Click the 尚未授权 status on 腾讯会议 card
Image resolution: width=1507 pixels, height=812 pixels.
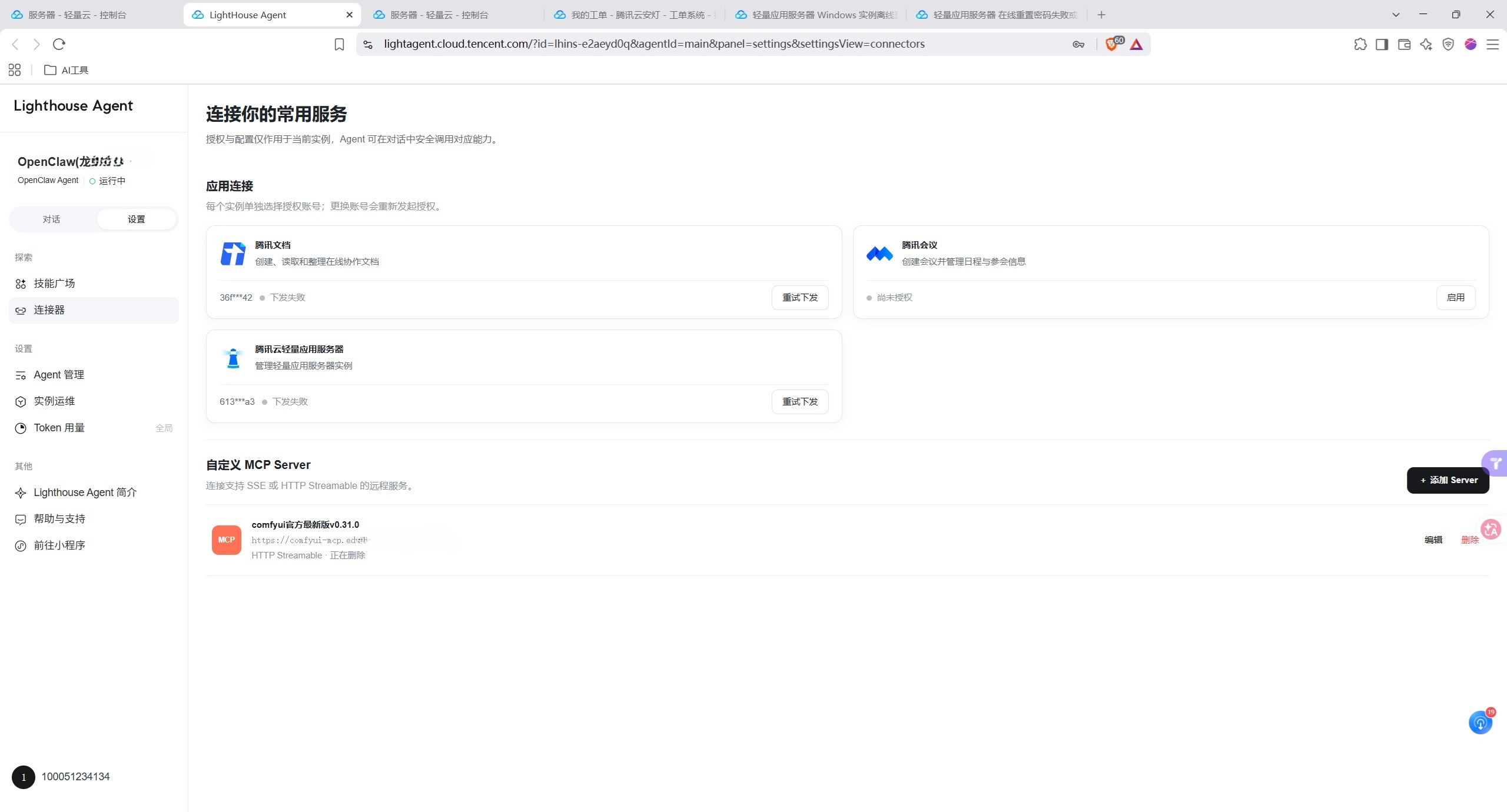click(x=894, y=298)
